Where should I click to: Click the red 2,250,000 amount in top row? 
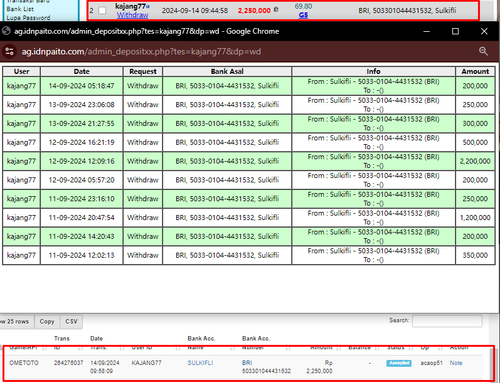point(254,11)
